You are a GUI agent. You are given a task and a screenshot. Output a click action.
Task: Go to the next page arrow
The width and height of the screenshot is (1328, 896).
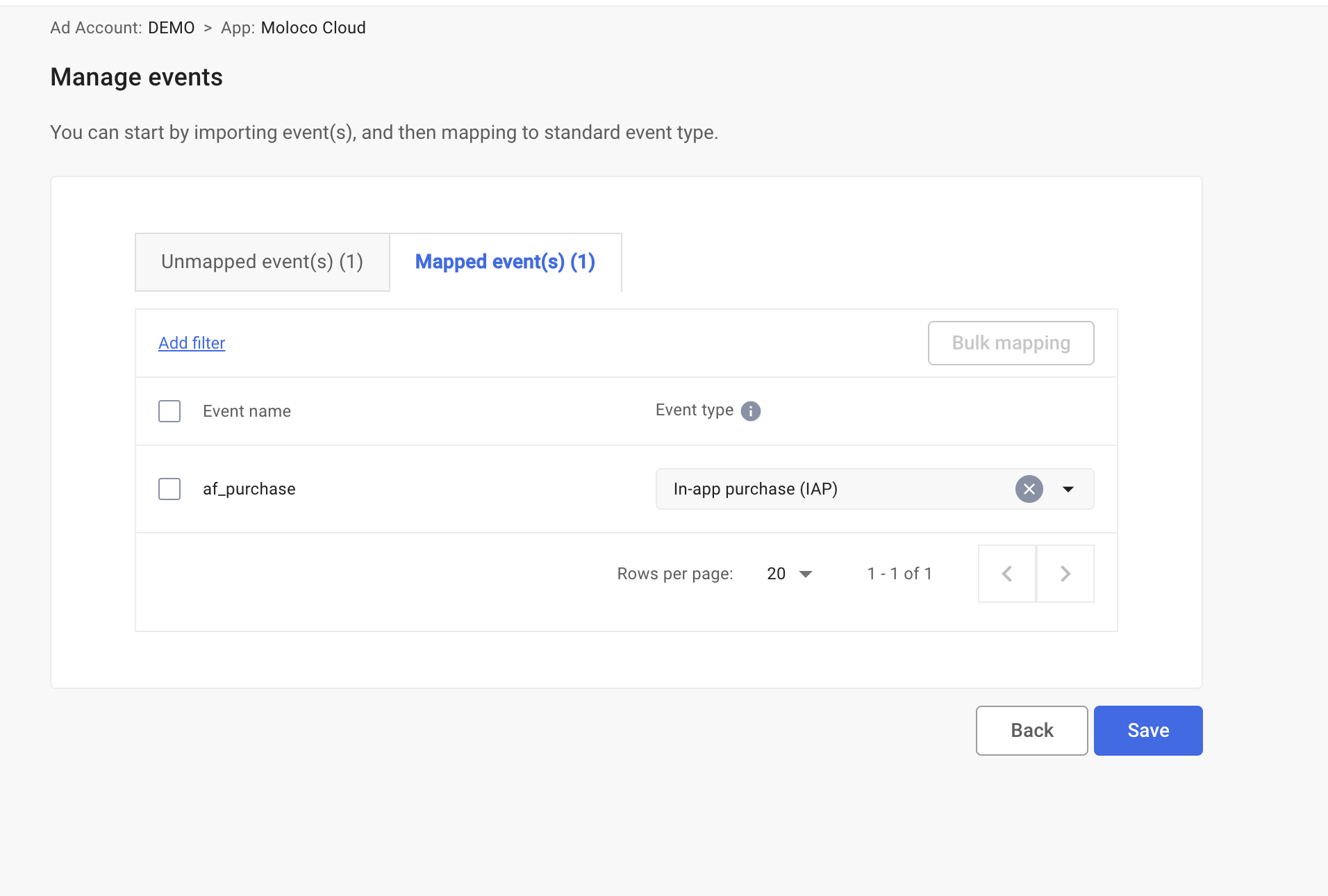tap(1065, 574)
